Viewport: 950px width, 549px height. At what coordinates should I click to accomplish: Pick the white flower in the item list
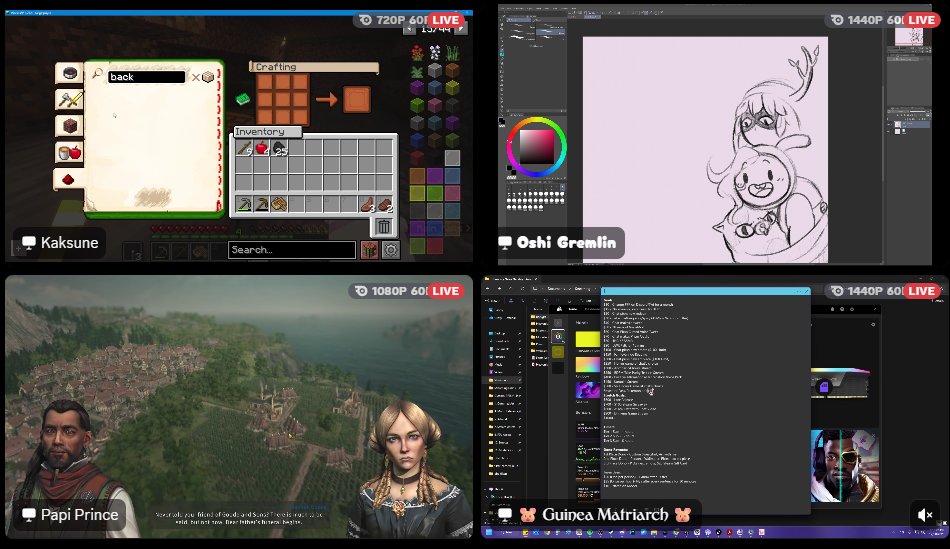[x=435, y=53]
